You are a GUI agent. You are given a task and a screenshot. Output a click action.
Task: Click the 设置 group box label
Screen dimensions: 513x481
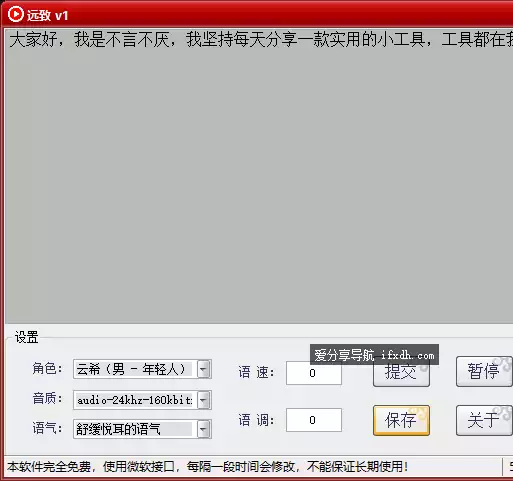26,337
